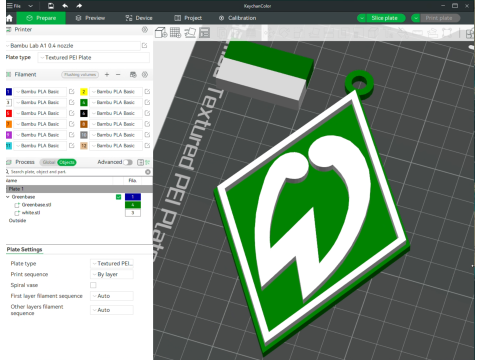Click Greenbase filament 1 blue cell
480x360 pixels.
click(133, 197)
